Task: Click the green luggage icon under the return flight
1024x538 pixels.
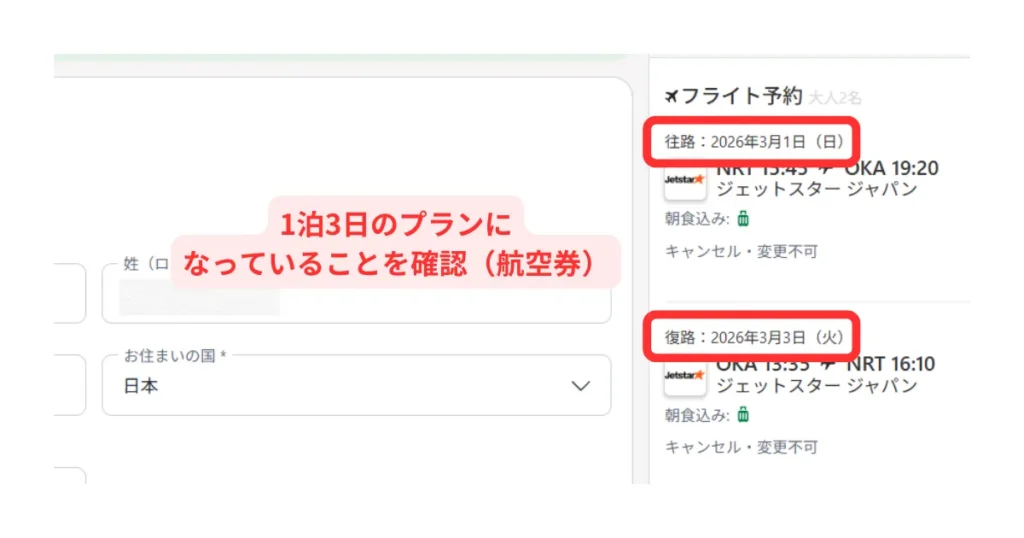Action: point(743,414)
